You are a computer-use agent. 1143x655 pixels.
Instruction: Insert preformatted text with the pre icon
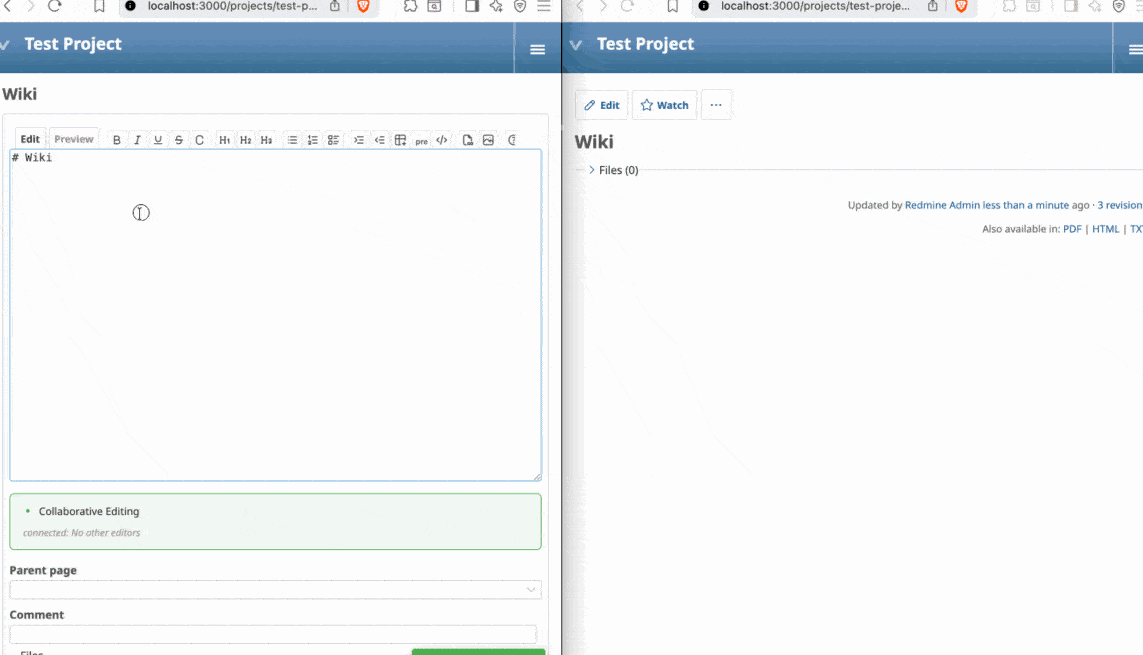click(421, 141)
